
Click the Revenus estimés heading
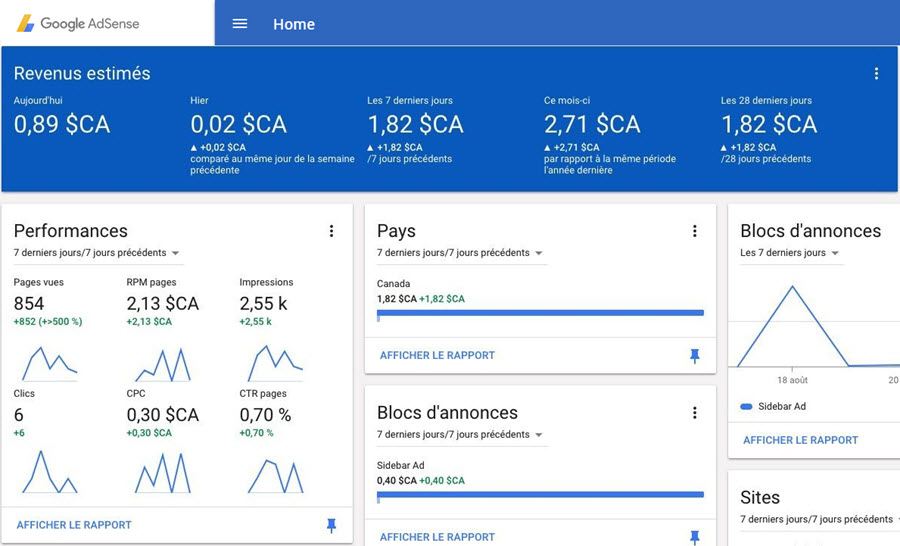click(82, 73)
